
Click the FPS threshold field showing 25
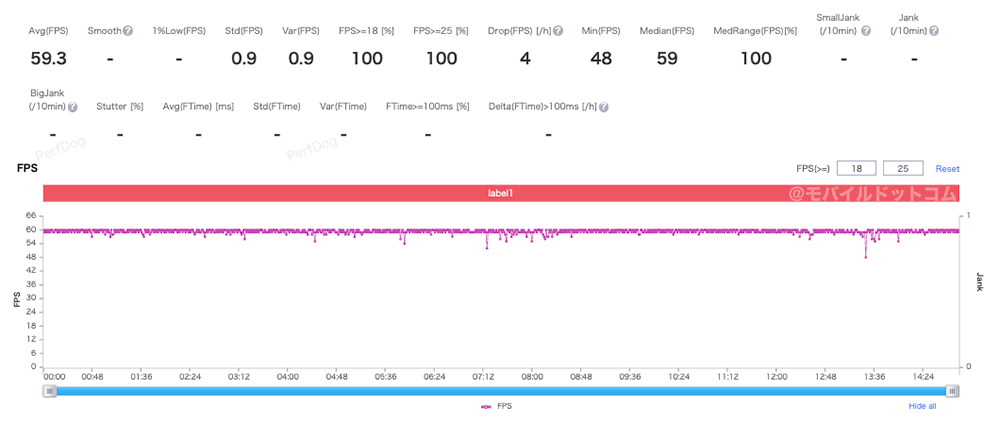[x=902, y=168]
